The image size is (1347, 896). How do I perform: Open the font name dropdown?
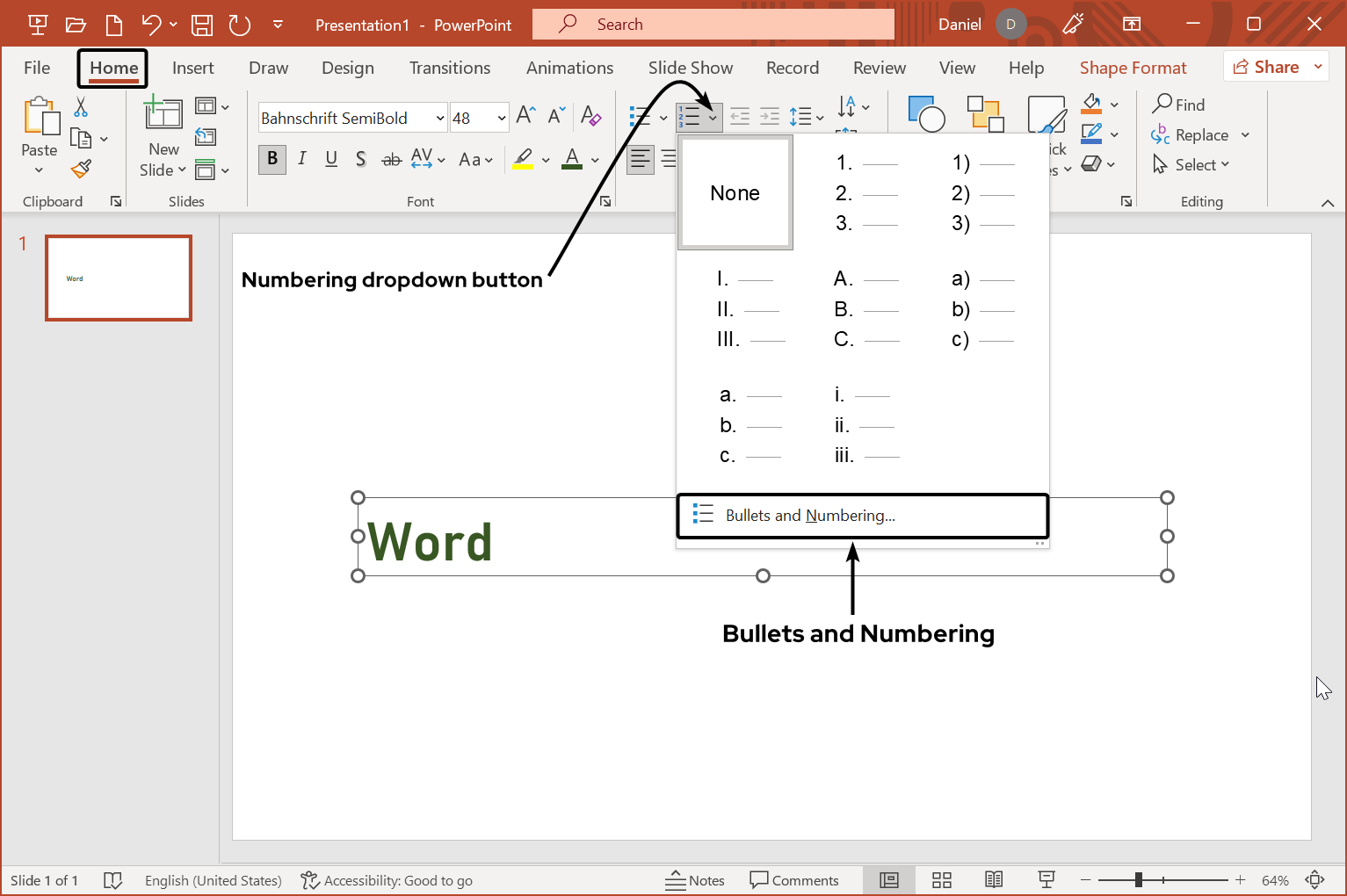point(440,118)
